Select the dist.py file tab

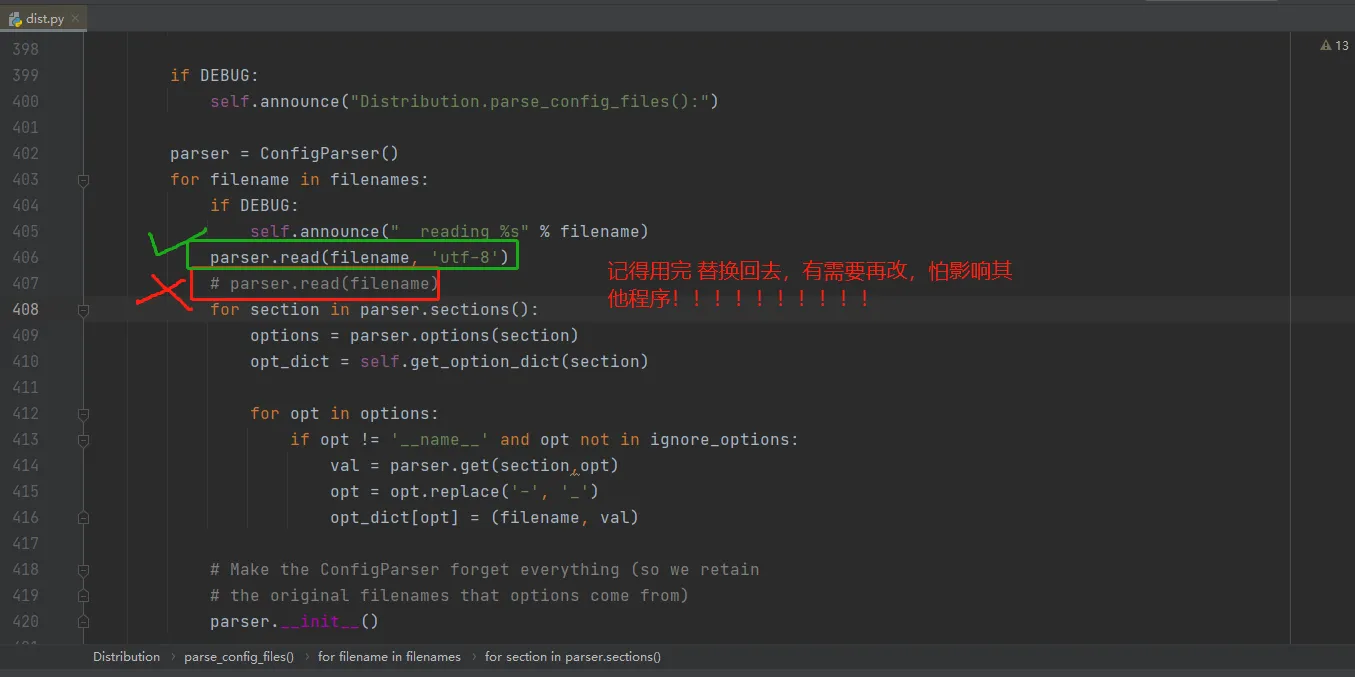pos(45,18)
